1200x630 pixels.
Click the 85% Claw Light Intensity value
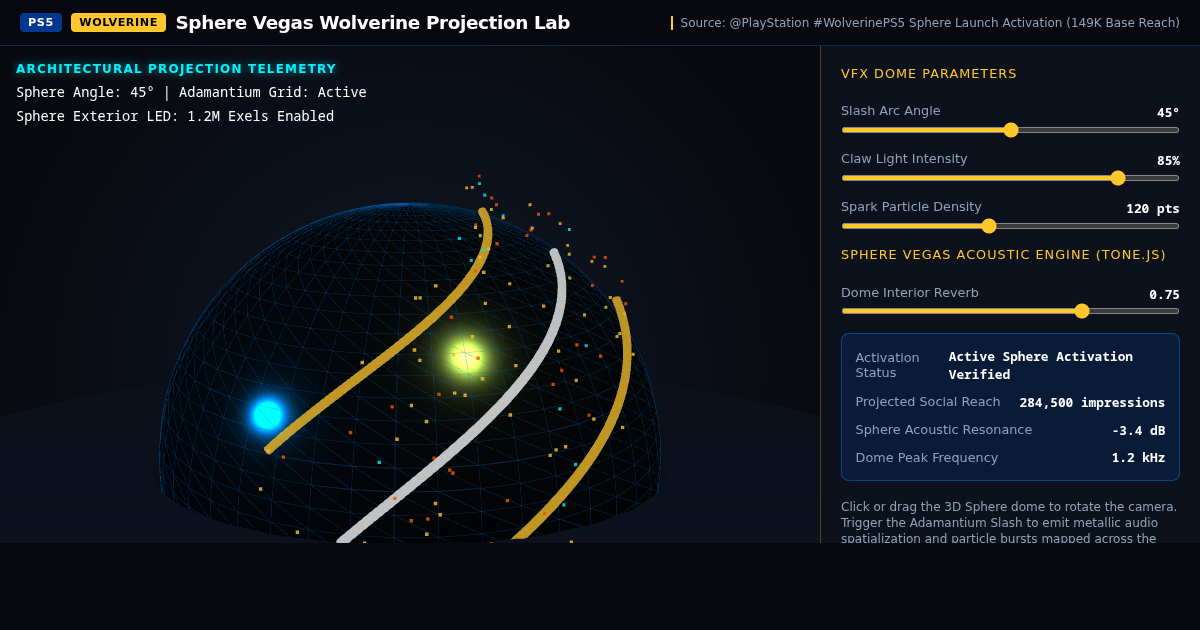click(x=1168, y=161)
